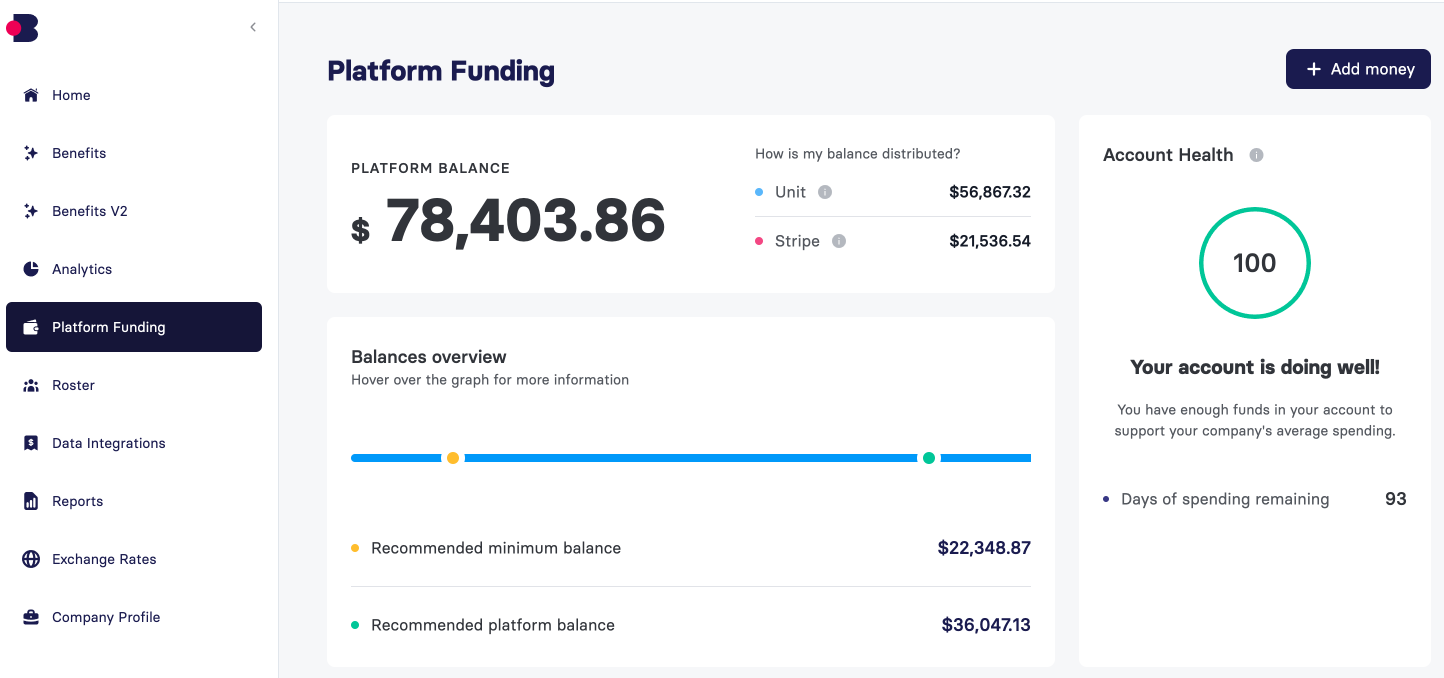Click the blue balances overview bar
The width and height of the screenshot is (1444, 678).
tap(691, 458)
